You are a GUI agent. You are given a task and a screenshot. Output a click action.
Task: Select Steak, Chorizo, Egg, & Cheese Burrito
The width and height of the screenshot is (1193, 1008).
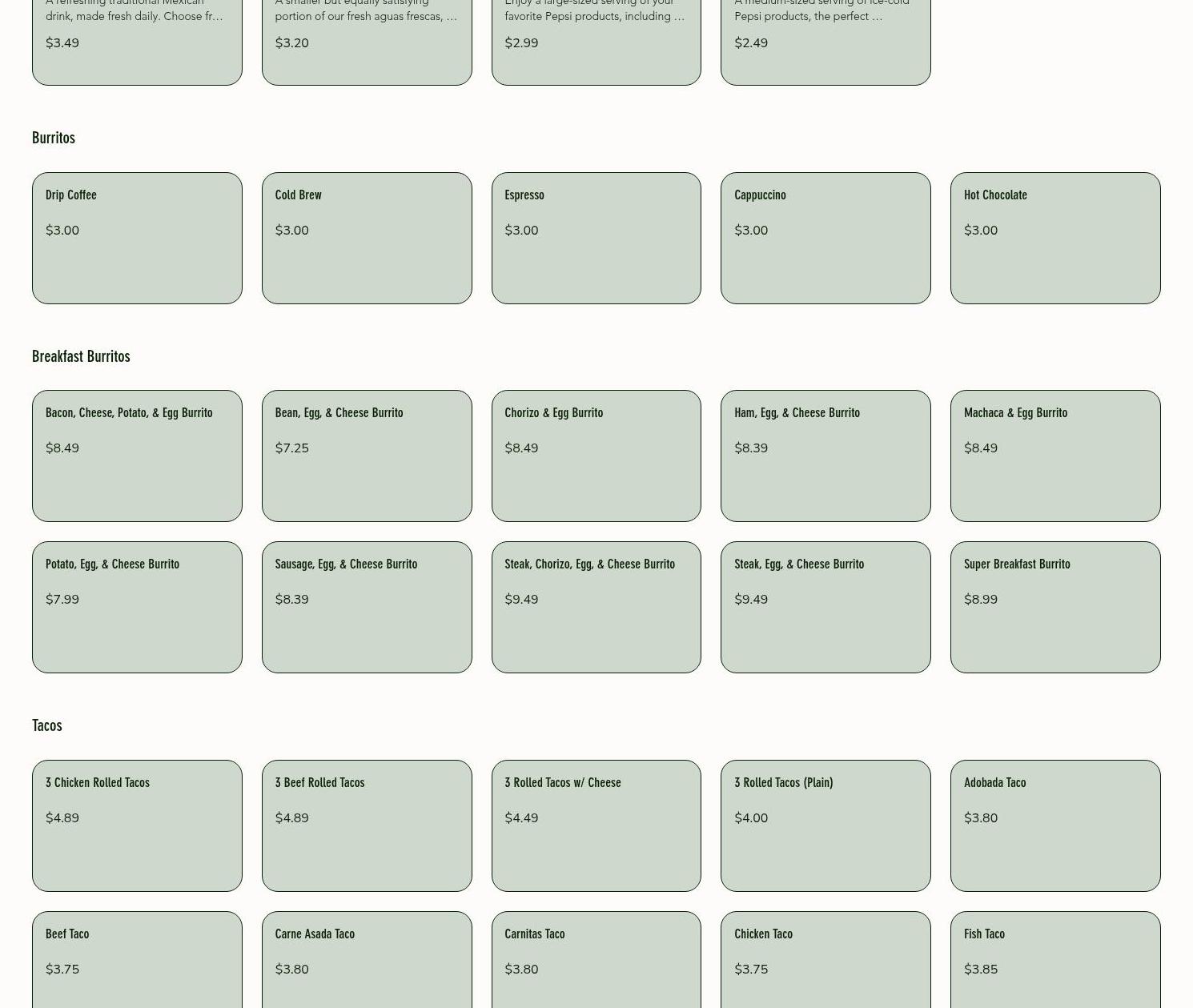596,607
